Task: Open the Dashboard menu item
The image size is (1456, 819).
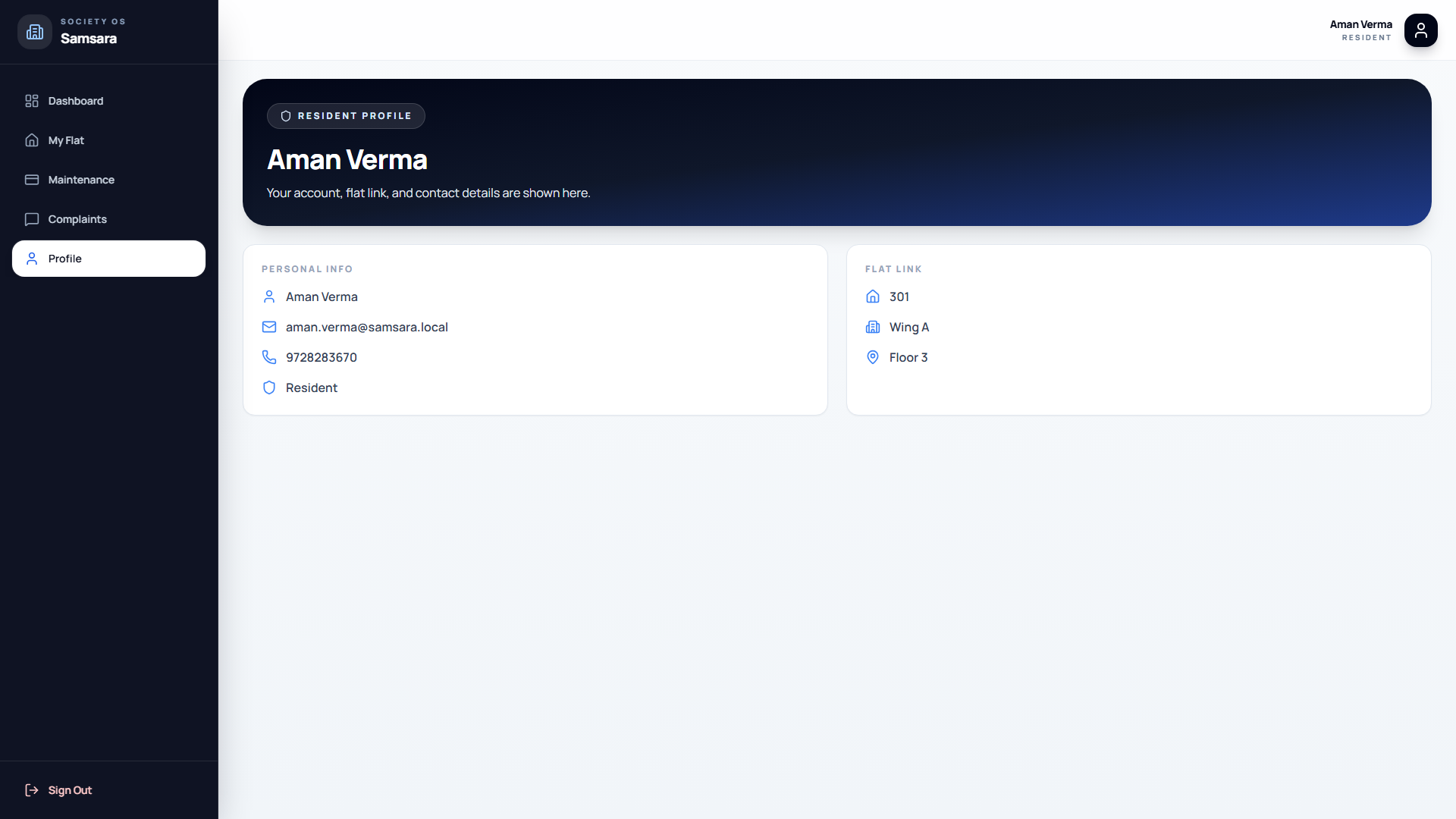Action: (x=75, y=101)
